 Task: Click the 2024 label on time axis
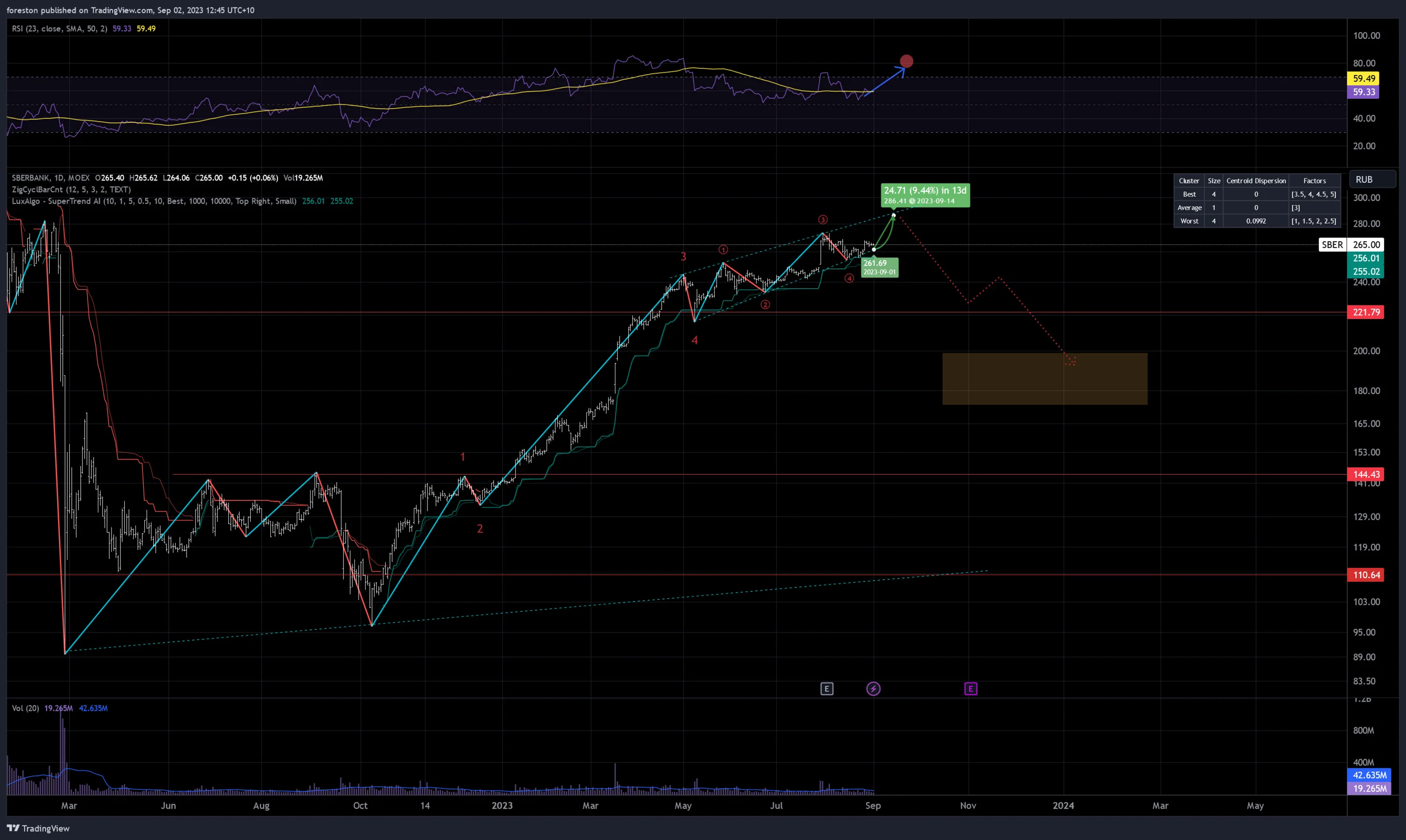[1063, 805]
